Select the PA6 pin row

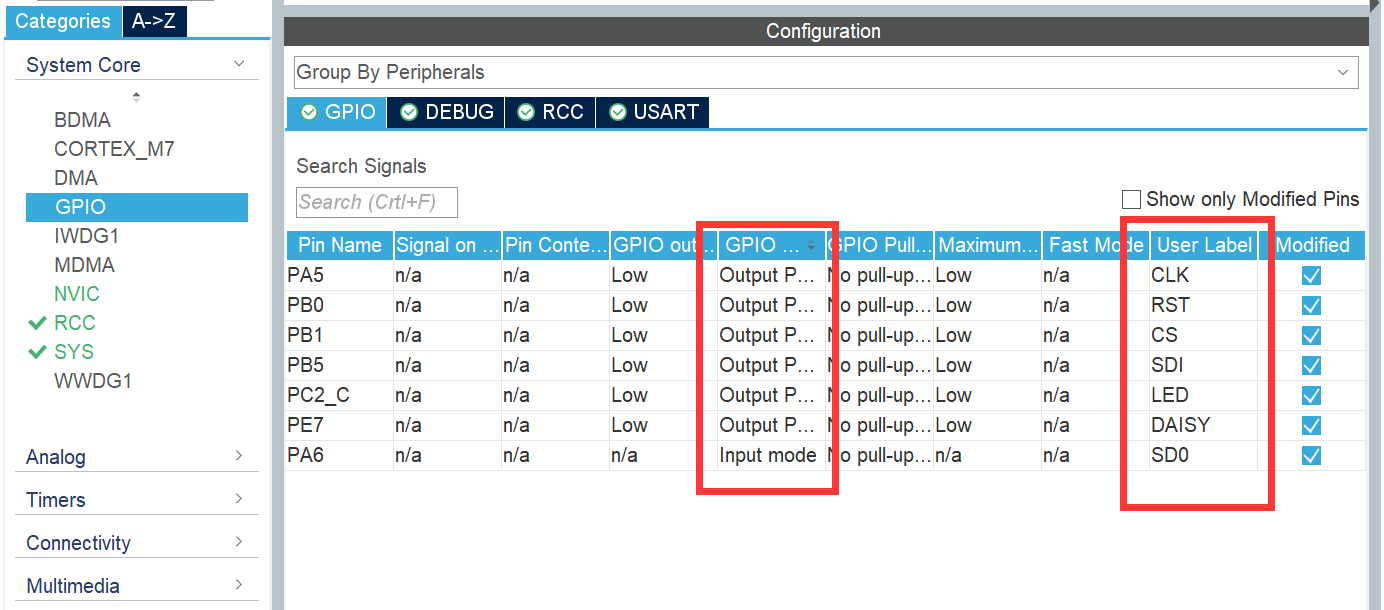(x=826, y=455)
